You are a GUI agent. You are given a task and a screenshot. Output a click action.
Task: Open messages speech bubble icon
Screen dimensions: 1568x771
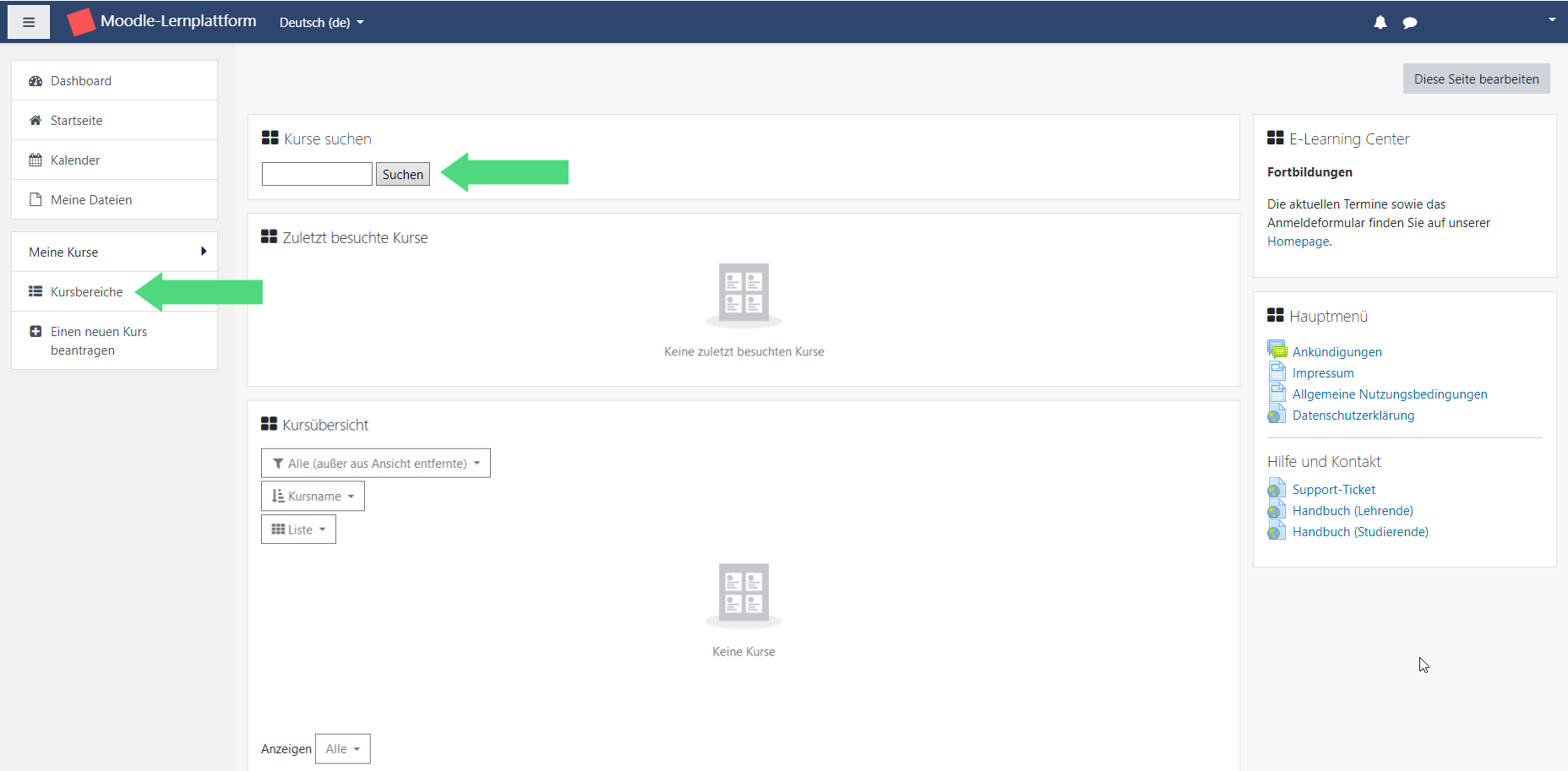pyautogui.click(x=1410, y=23)
